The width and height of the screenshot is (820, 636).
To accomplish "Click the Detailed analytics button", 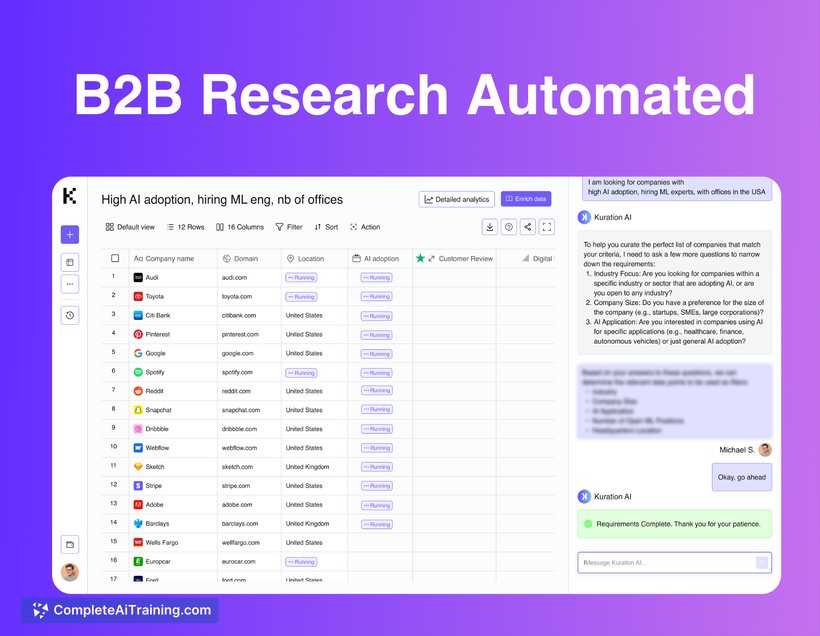I will pyautogui.click(x=457, y=199).
